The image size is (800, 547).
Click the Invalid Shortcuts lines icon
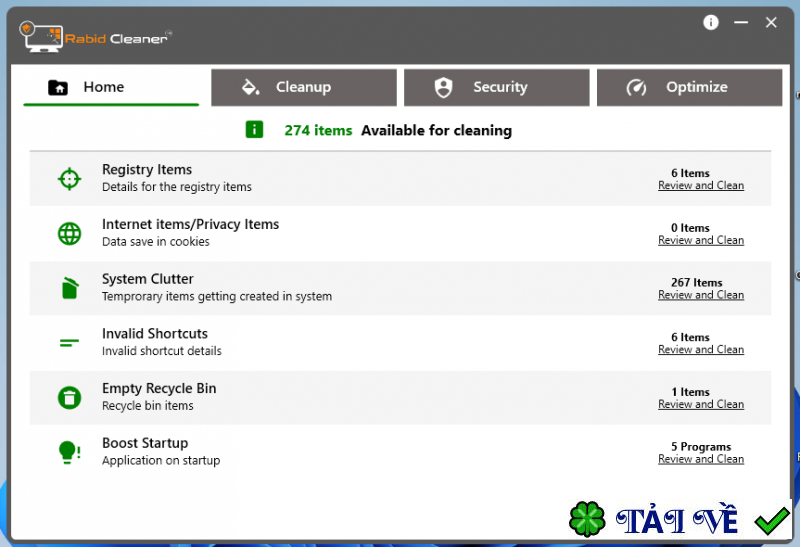point(69,343)
